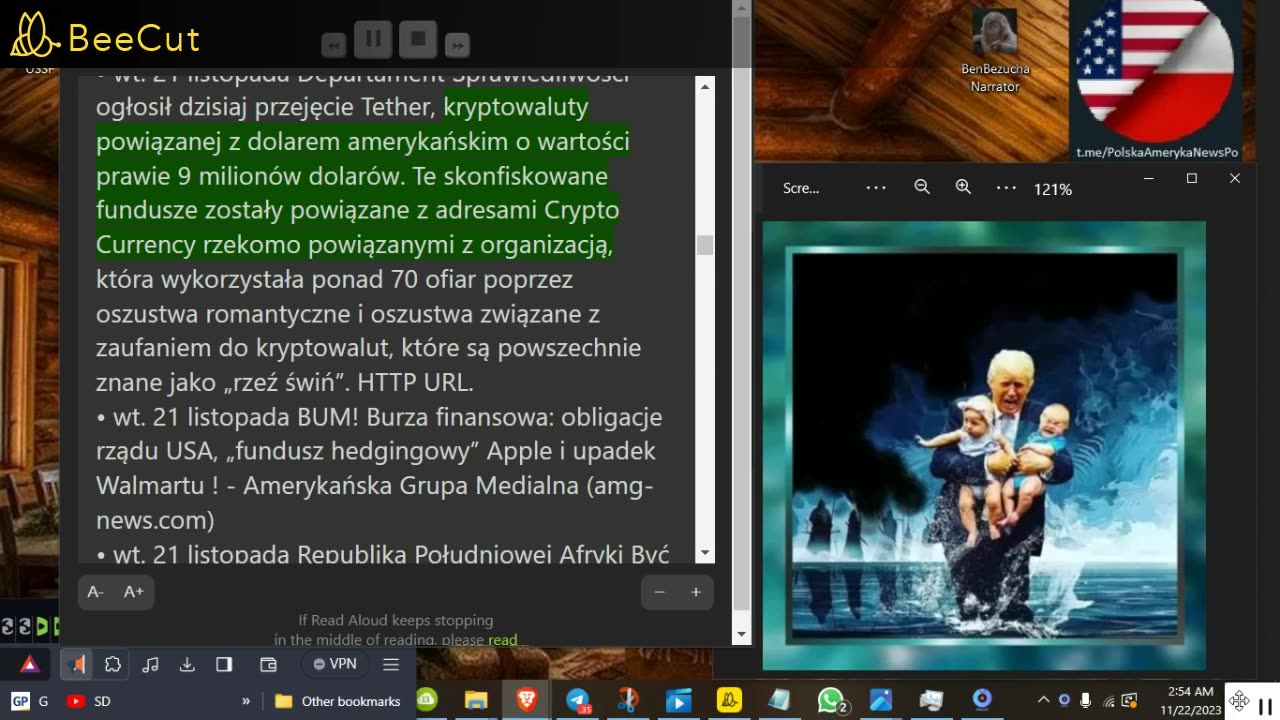Open first ellipsis menu in image viewer
The height and width of the screenshot is (720, 1280).
[876, 187]
